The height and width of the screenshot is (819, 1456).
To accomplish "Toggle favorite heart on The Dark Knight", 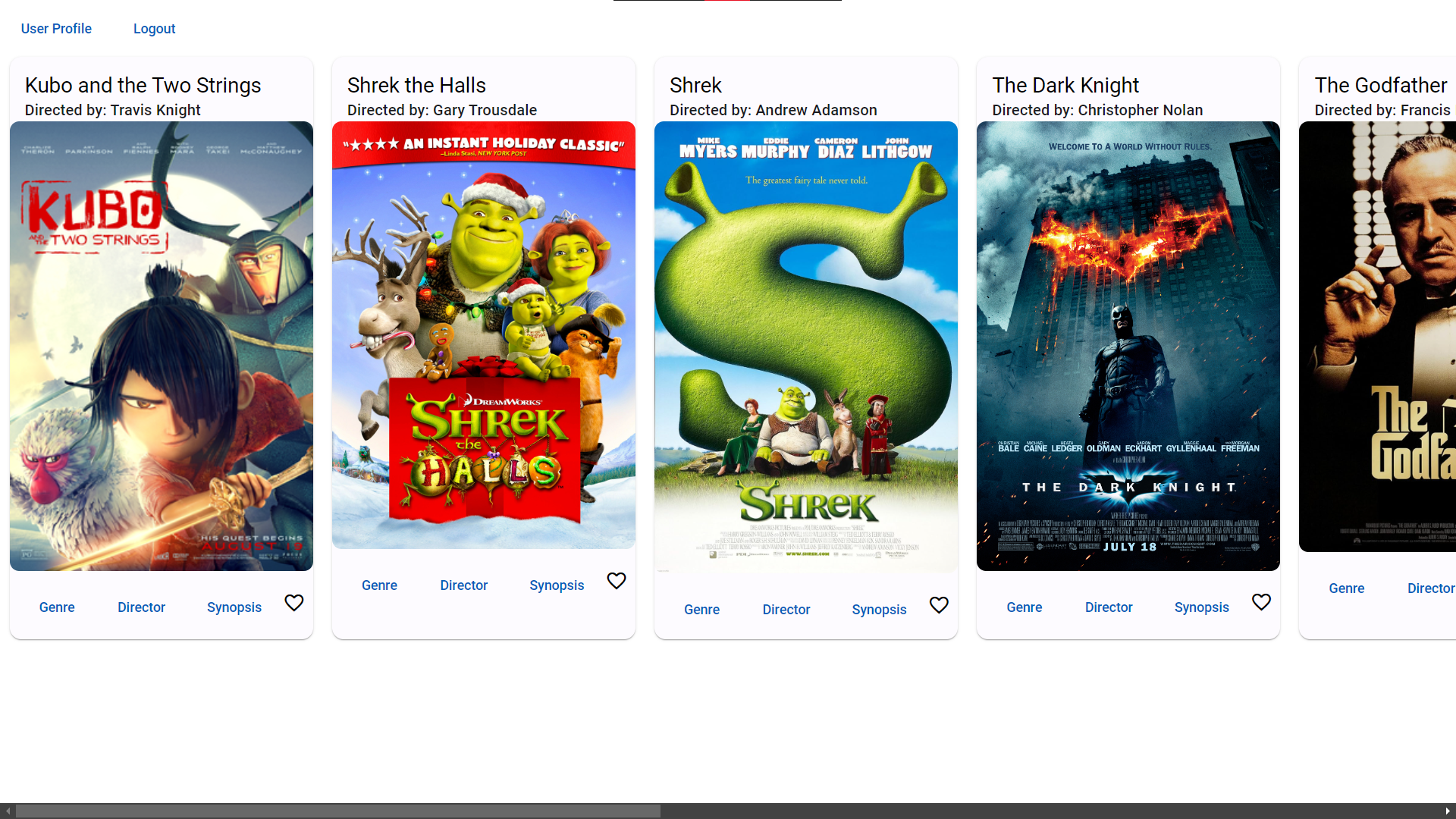I will [1261, 602].
